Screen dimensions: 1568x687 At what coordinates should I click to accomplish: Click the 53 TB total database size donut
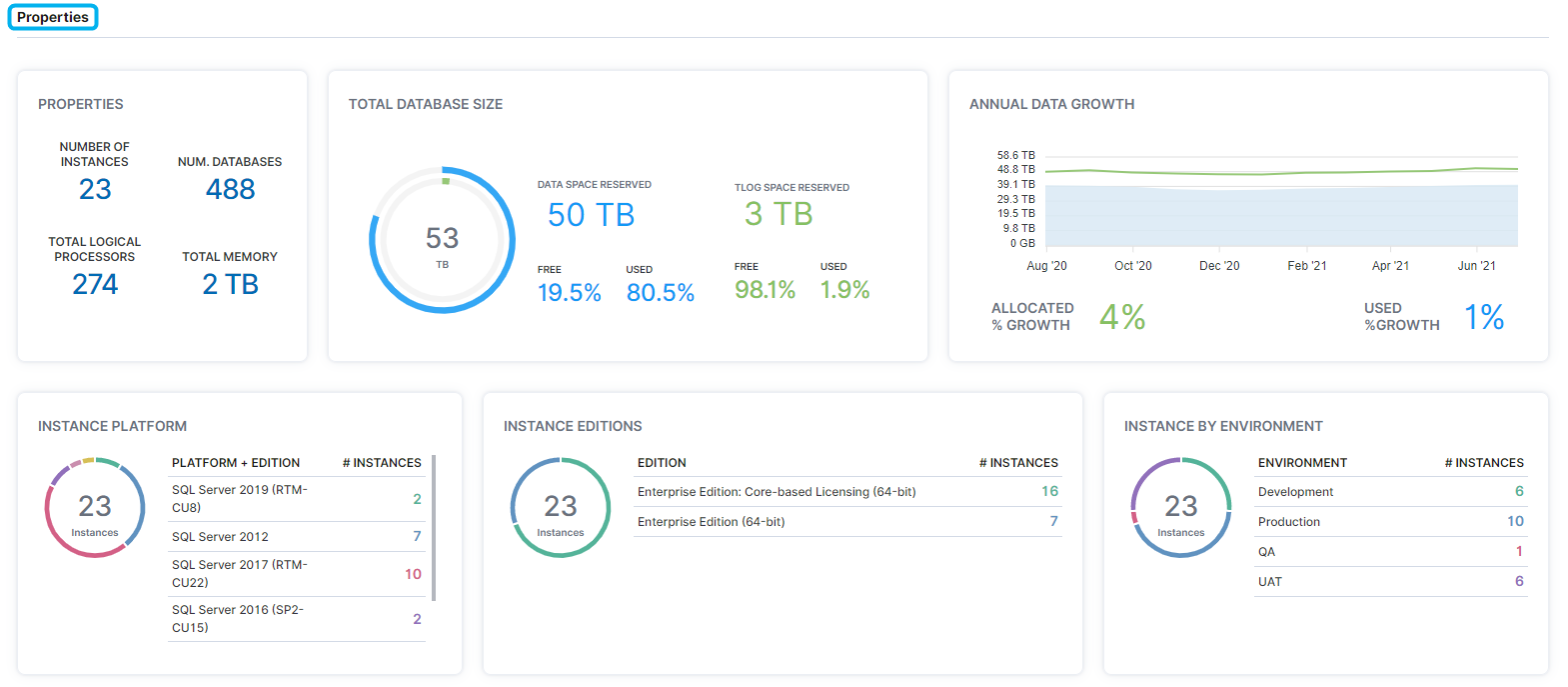click(442, 240)
